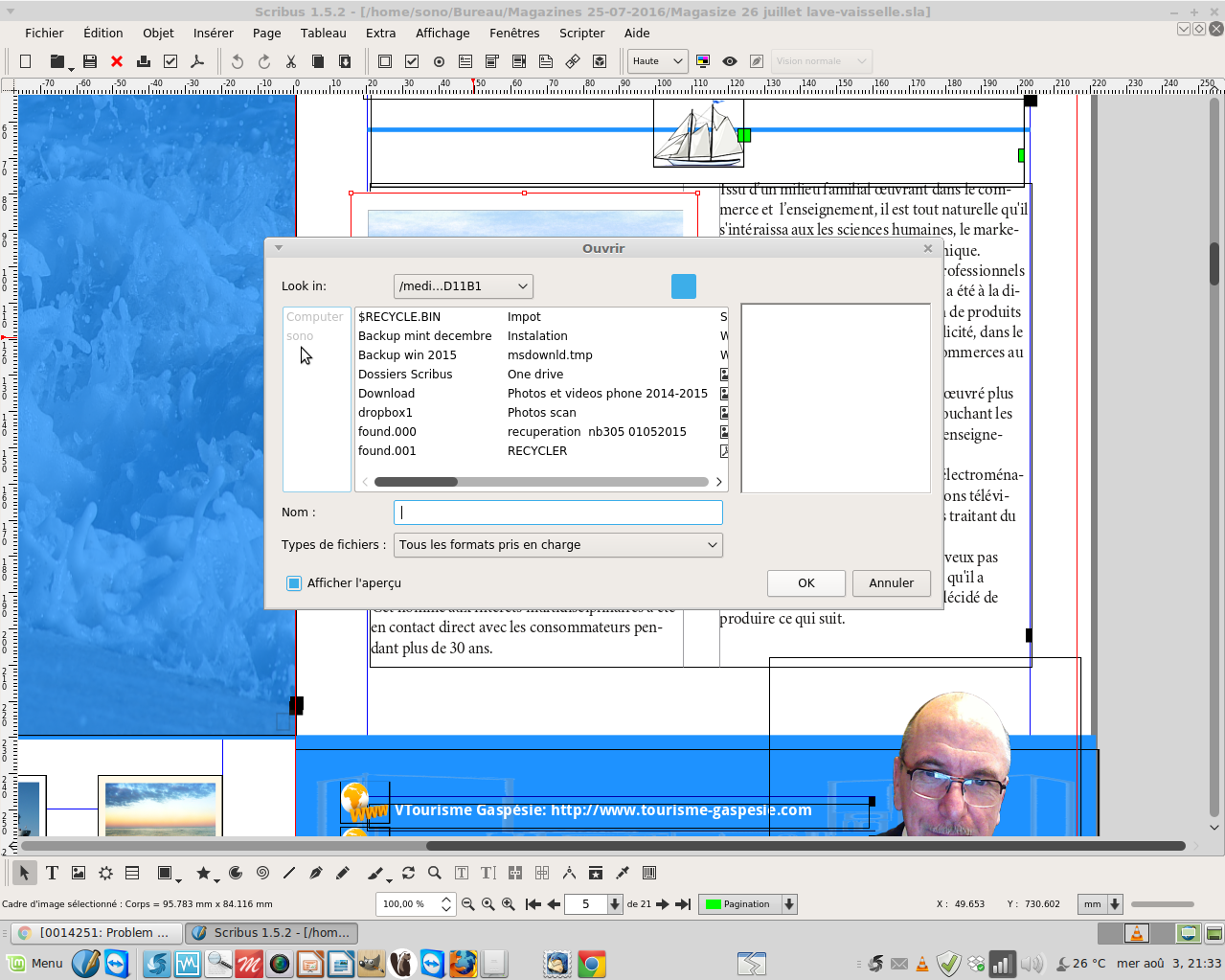Image resolution: width=1225 pixels, height=980 pixels.
Task: Click the Cut scissors icon
Action: click(291, 61)
